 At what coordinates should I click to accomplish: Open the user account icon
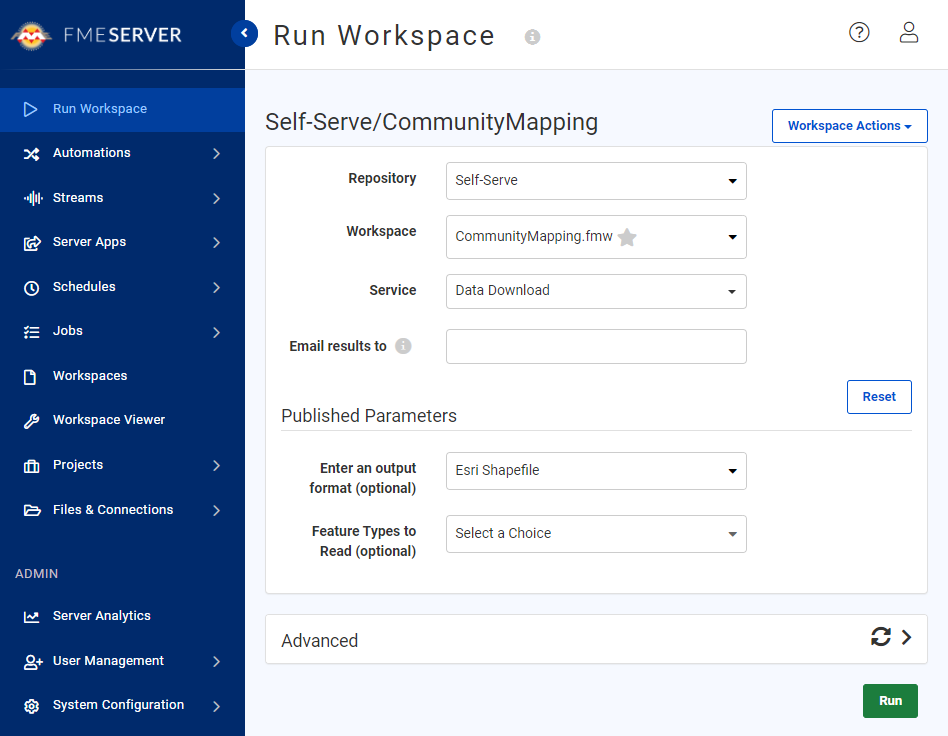pos(909,32)
